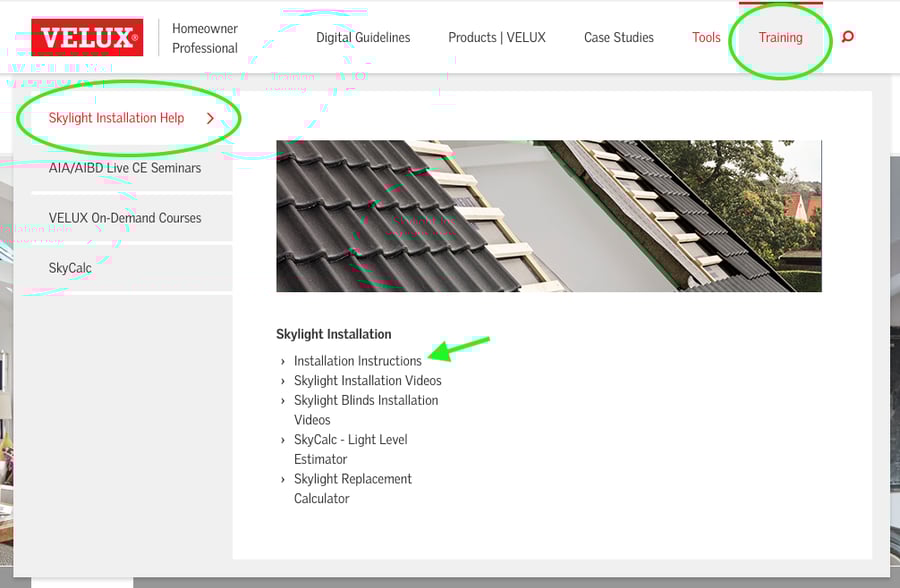
Task: Expand the Skylight Installation Help section
Action: (117, 117)
